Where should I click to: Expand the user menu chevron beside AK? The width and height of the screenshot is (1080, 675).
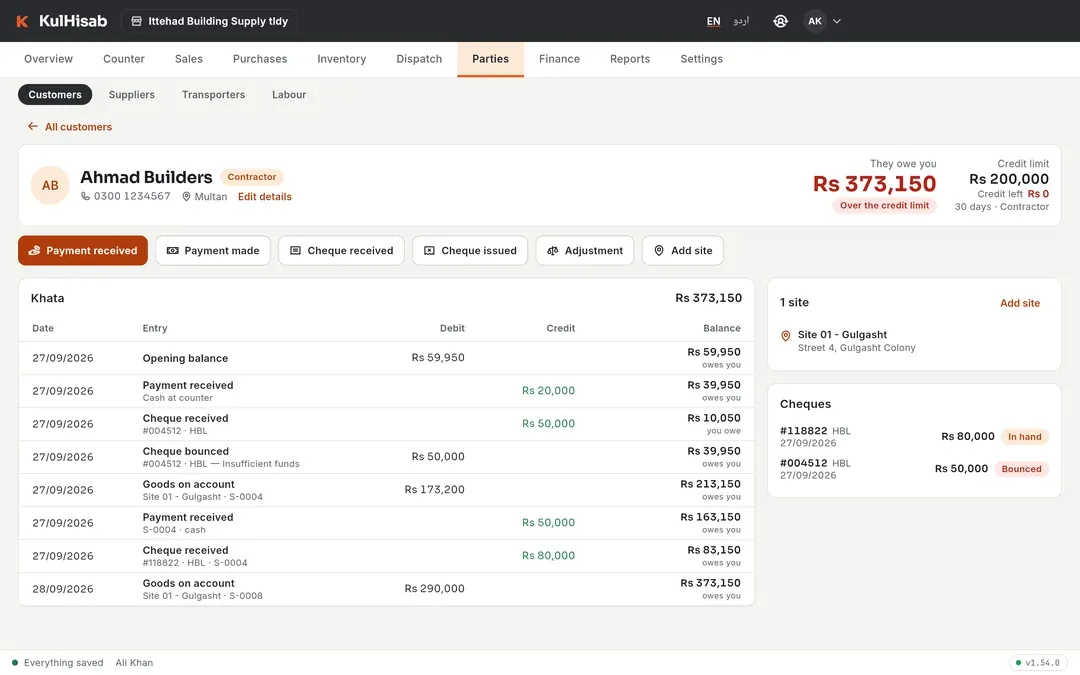[837, 21]
